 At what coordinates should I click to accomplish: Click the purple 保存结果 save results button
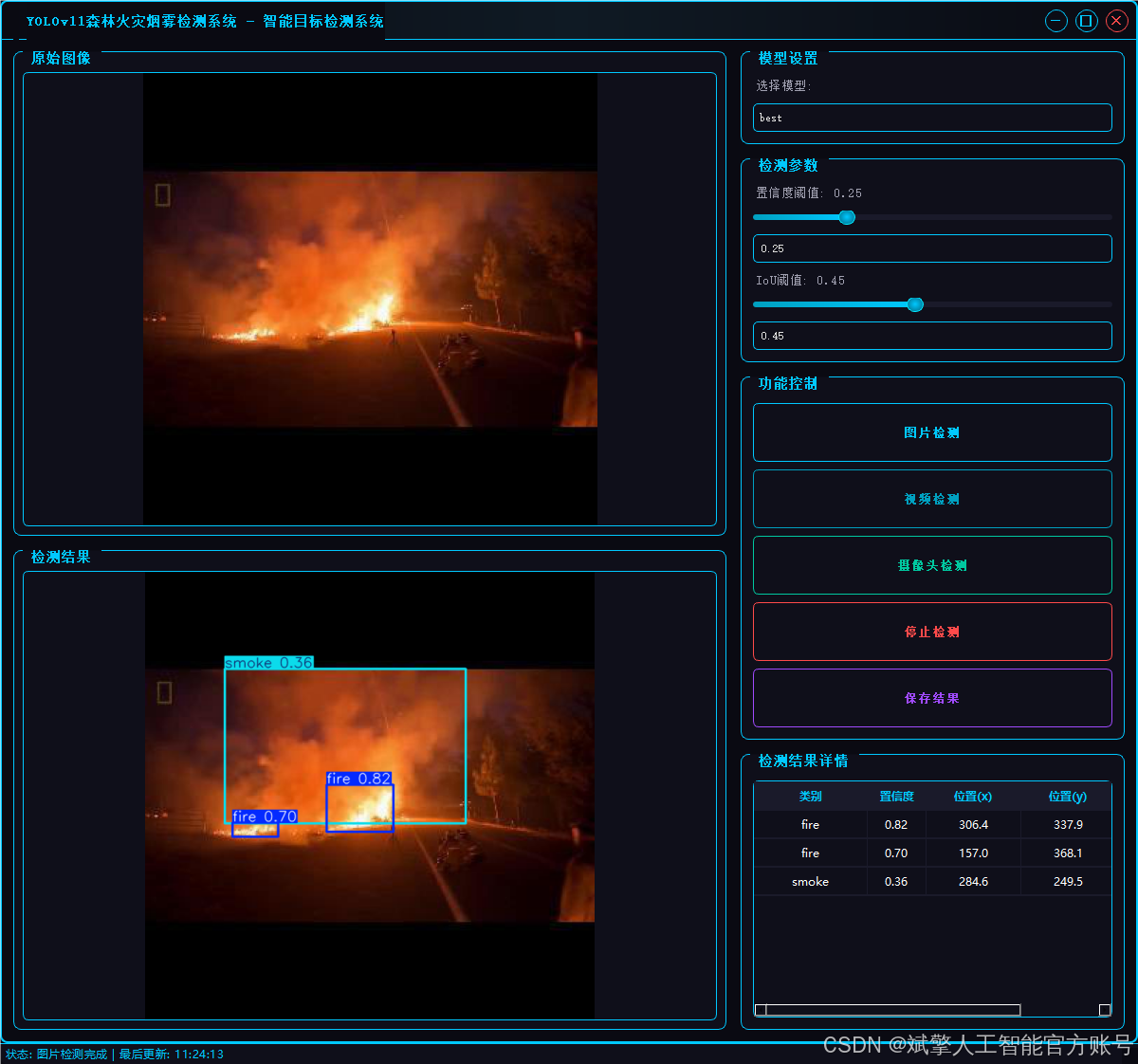click(x=932, y=698)
